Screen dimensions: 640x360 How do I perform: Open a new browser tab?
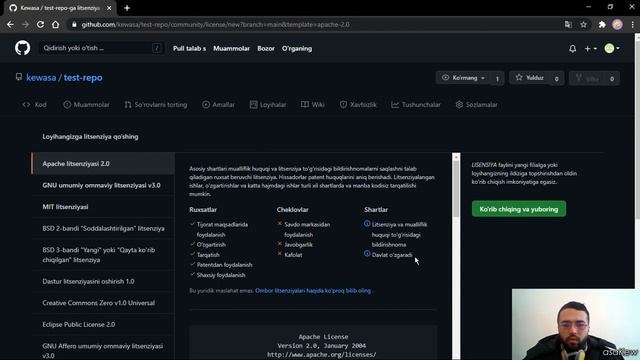(x=127, y=8)
